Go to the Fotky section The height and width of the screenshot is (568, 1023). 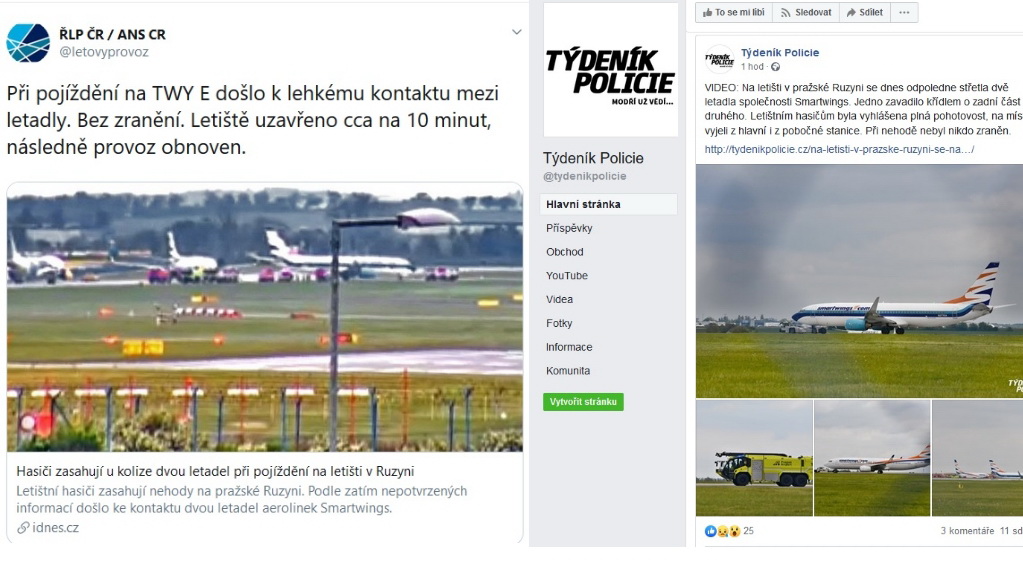point(558,323)
